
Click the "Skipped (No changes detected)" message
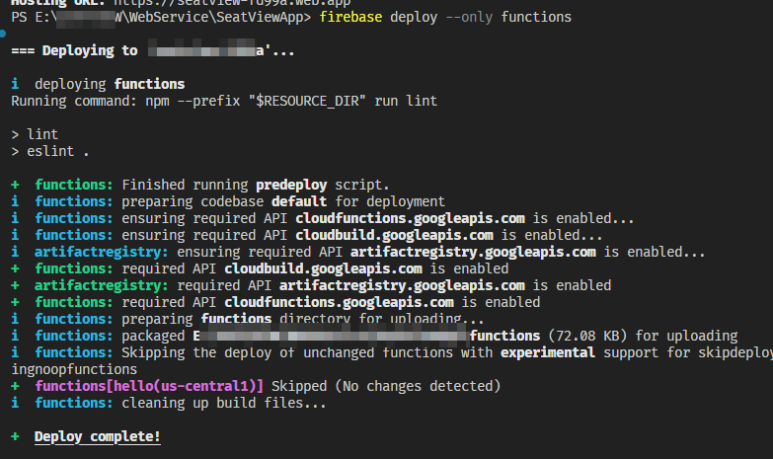pyautogui.click(x=386, y=386)
